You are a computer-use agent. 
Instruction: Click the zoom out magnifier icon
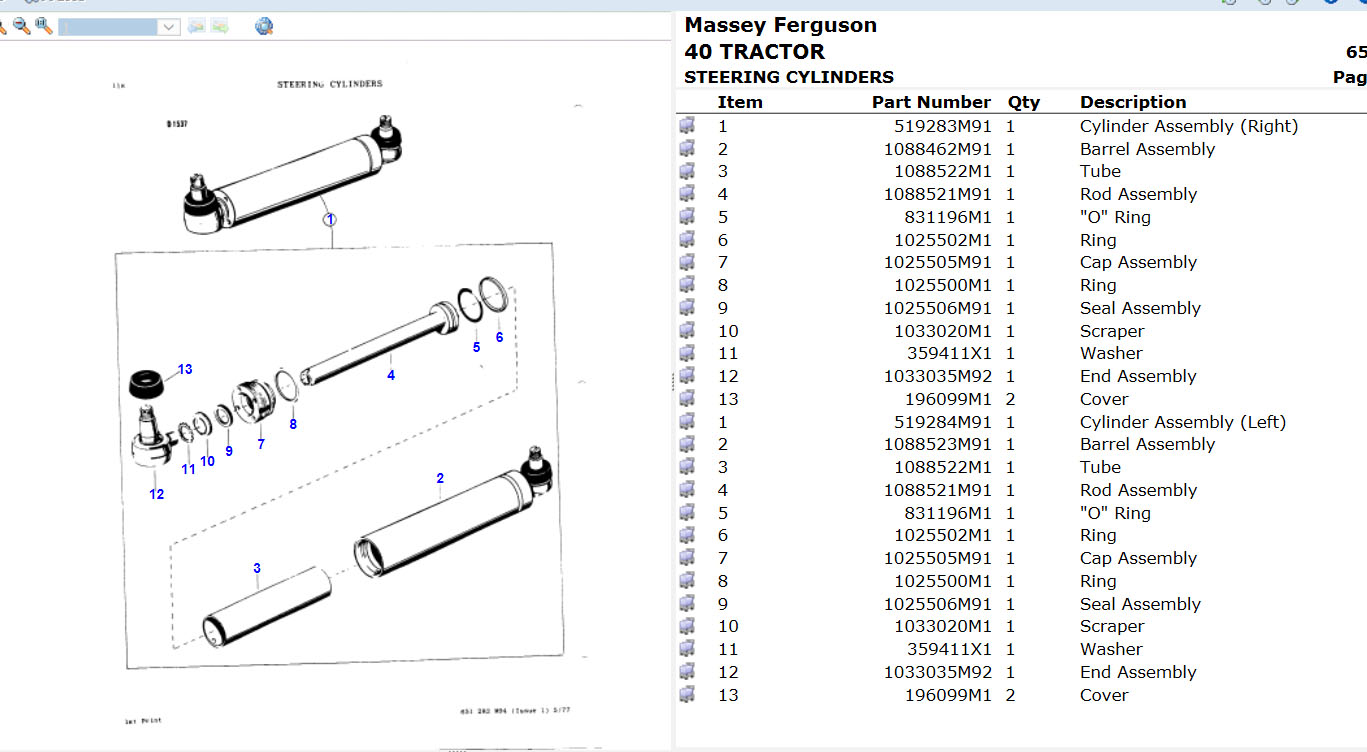click(21, 26)
